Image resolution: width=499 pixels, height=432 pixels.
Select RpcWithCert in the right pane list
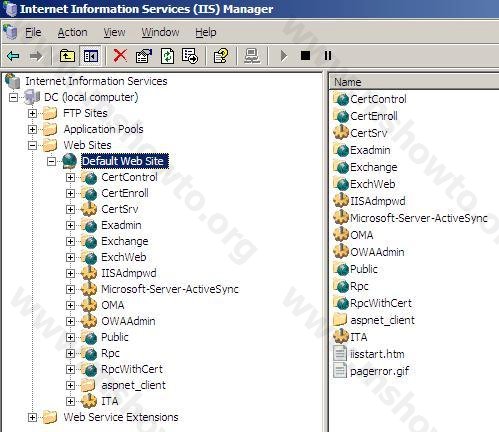click(x=381, y=303)
